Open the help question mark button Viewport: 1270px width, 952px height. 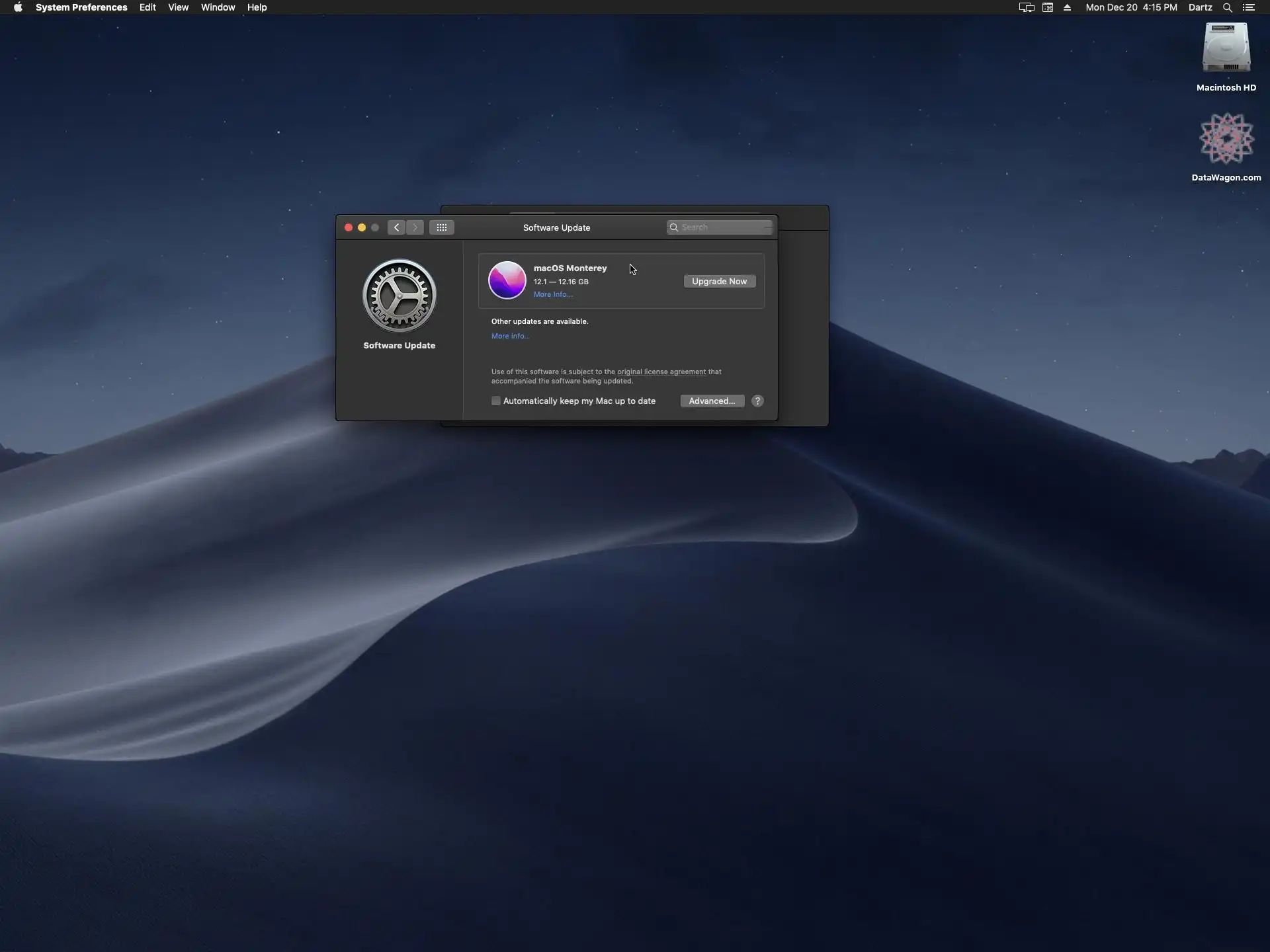(757, 401)
